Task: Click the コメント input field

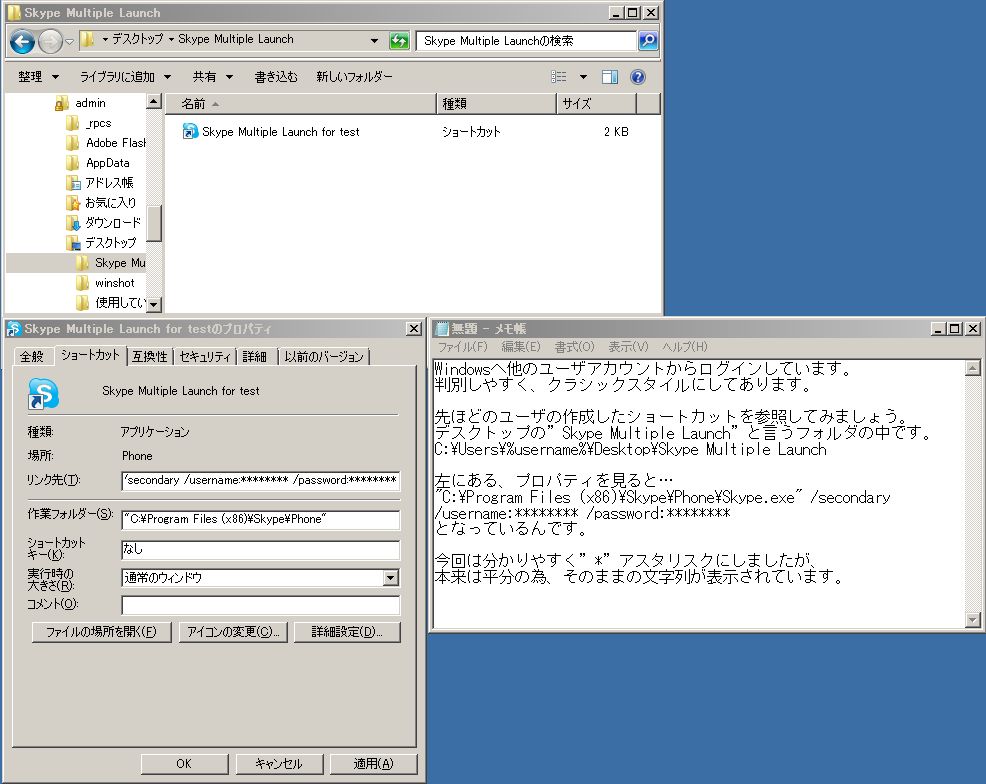Action: click(260, 605)
